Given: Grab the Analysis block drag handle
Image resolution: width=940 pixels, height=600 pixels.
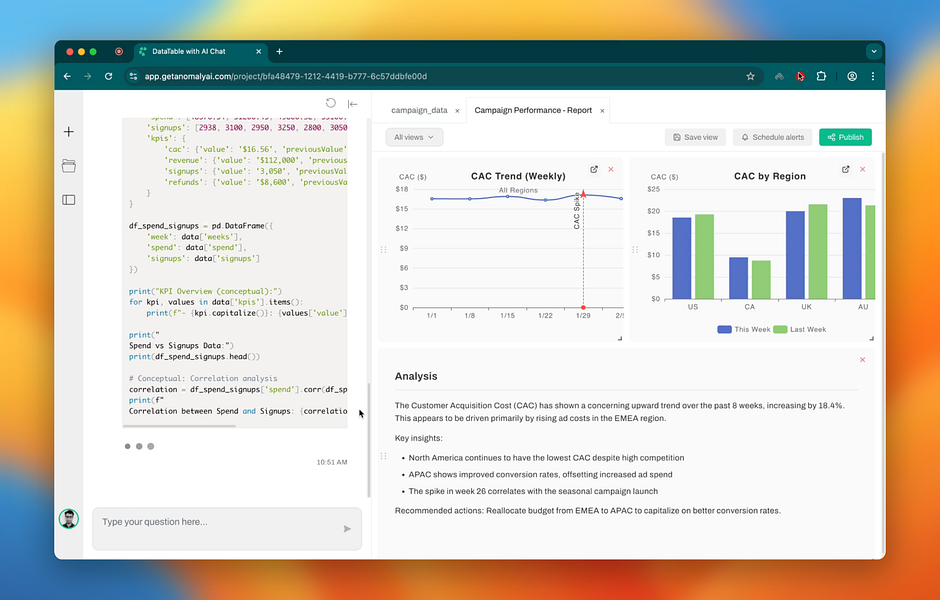Looking at the screenshot, I should 383,456.
